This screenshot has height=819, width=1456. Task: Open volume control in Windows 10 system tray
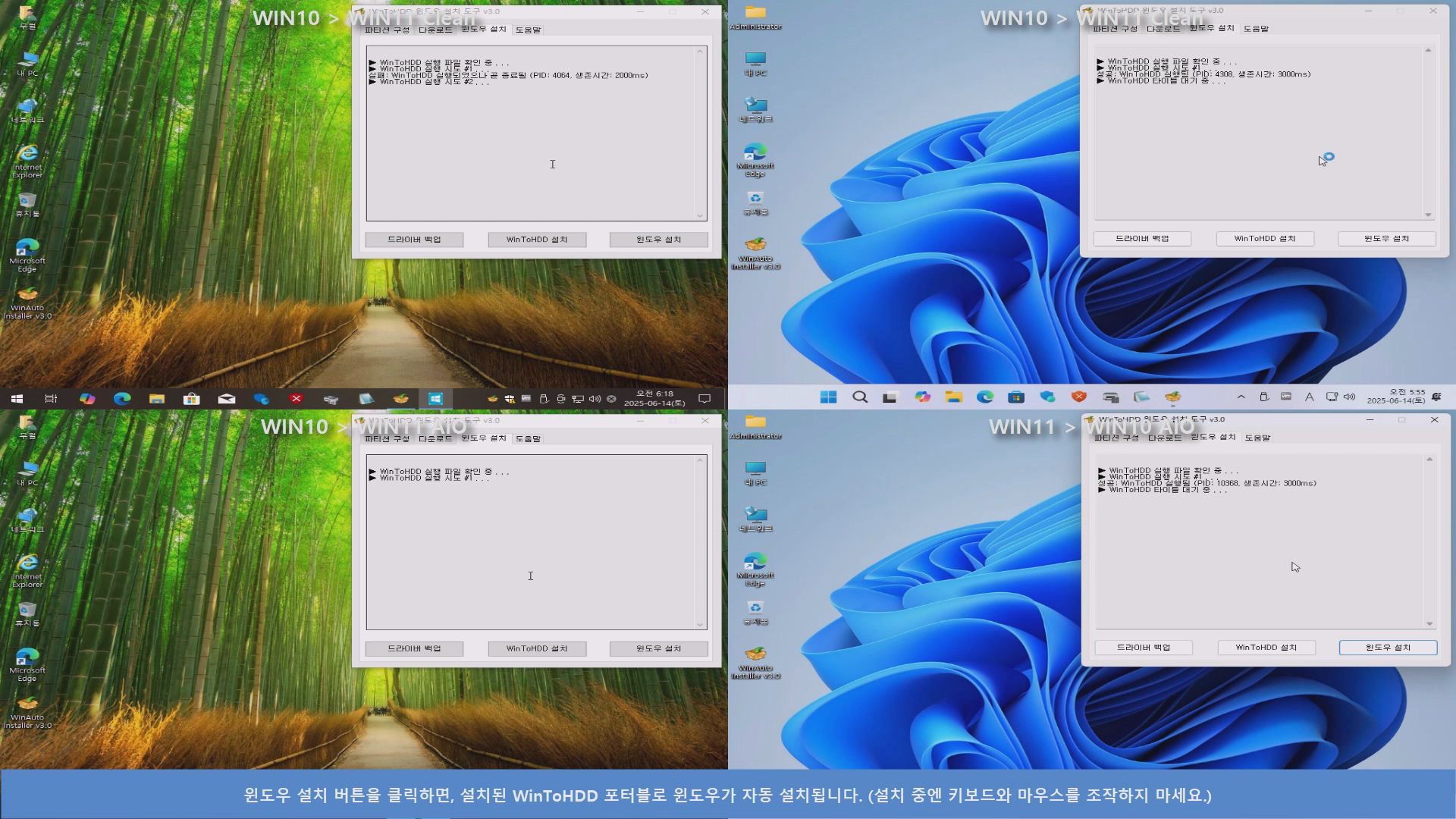[x=595, y=398]
